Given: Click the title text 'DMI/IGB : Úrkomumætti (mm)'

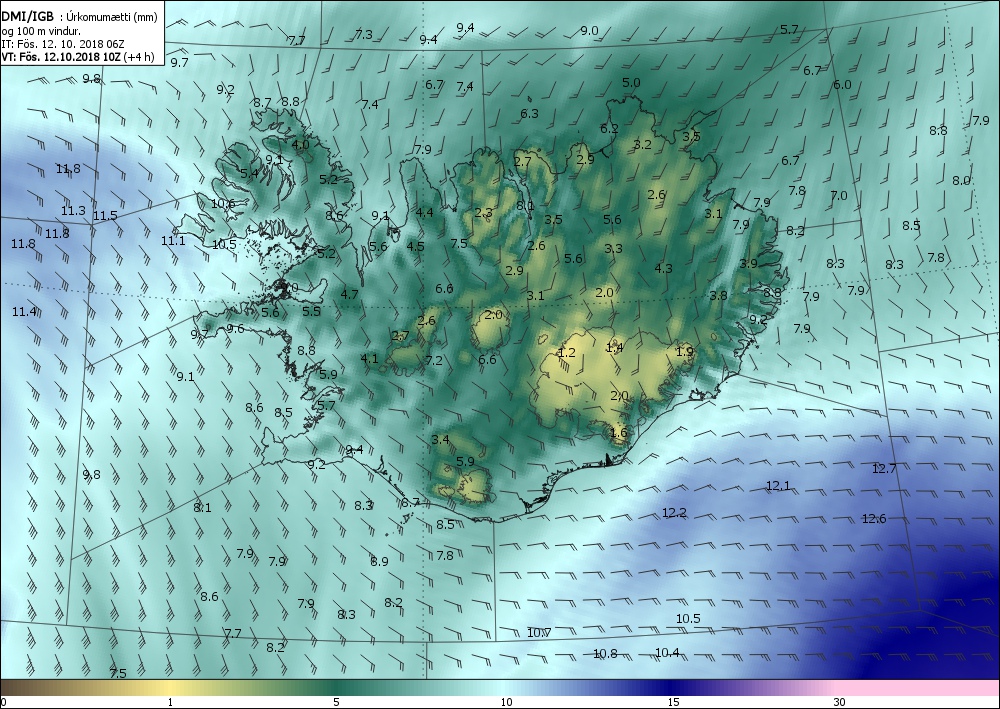Looking at the screenshot, I should tap(79, 17).
